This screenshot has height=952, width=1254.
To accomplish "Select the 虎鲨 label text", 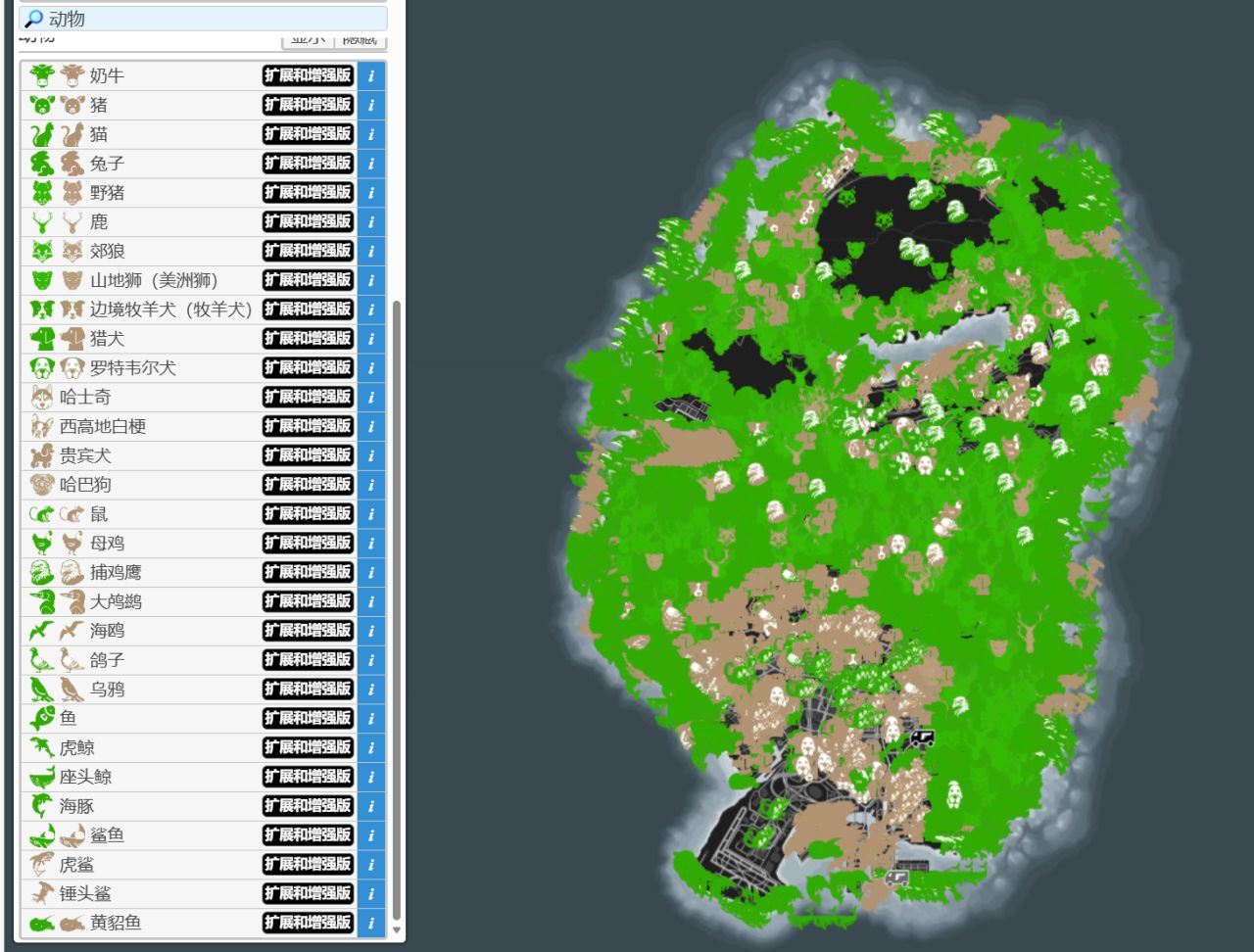I will pyautogui.click(x=76, y=866).
